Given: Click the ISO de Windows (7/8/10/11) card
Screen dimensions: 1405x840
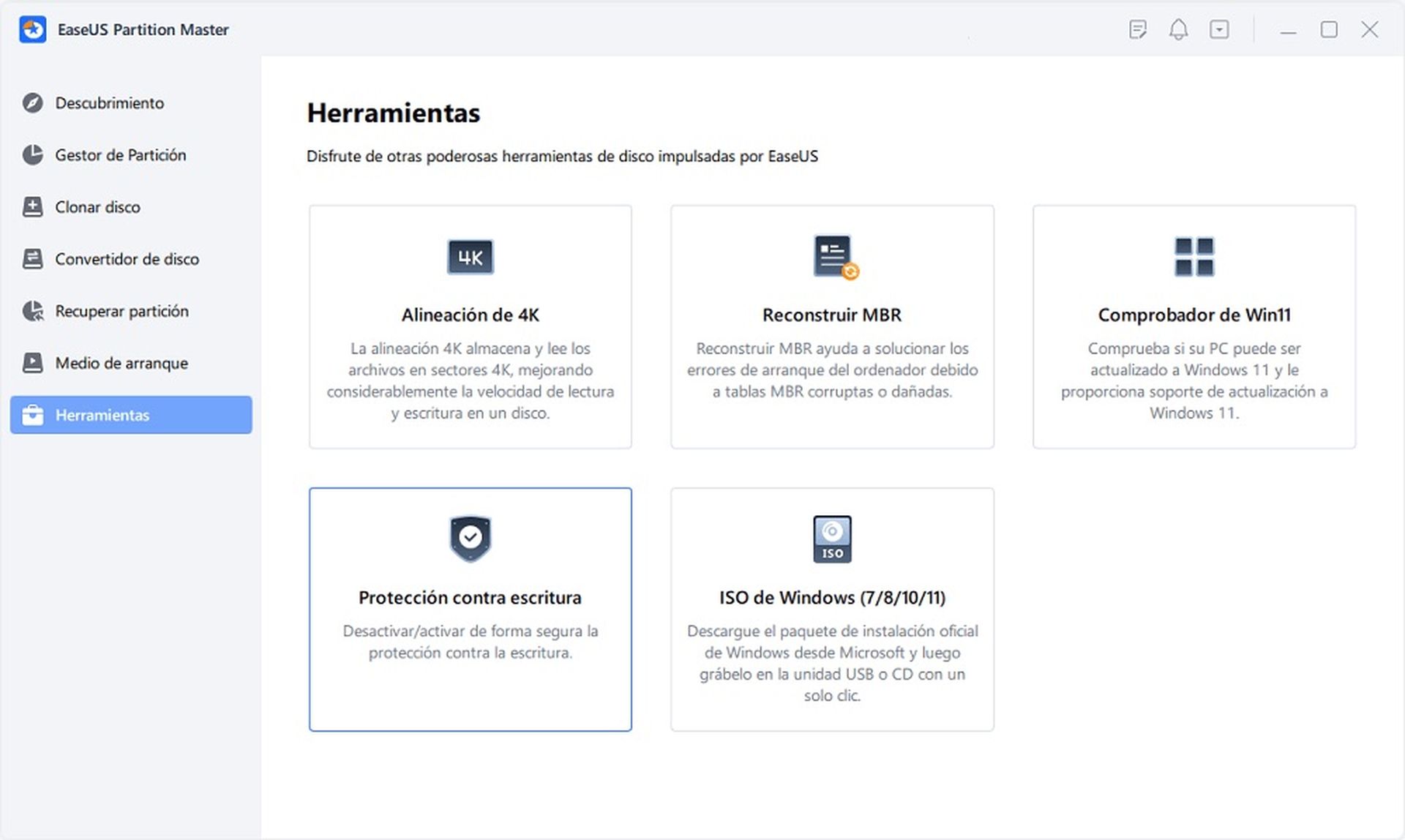Looking at the screenshot, I should [832, 609].
